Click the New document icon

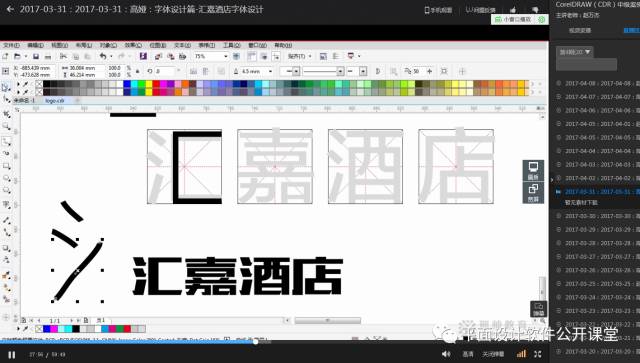[6, 56]
